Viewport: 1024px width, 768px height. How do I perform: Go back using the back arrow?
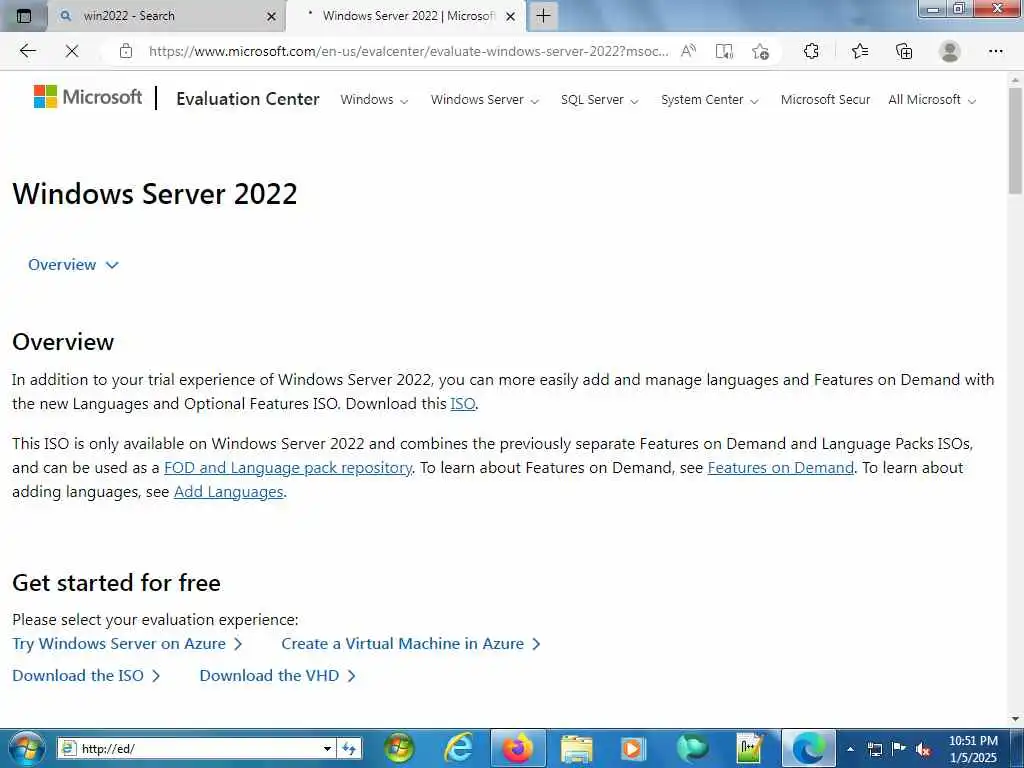[x=27, y=51]
